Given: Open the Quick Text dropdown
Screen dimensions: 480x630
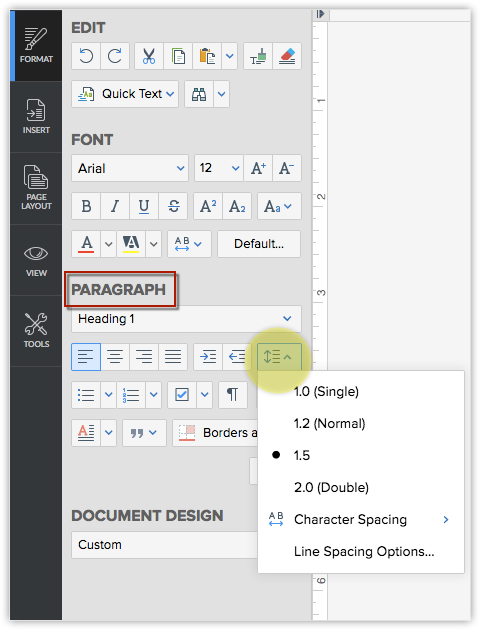Looking at the screenshot, I should (125, 94).
